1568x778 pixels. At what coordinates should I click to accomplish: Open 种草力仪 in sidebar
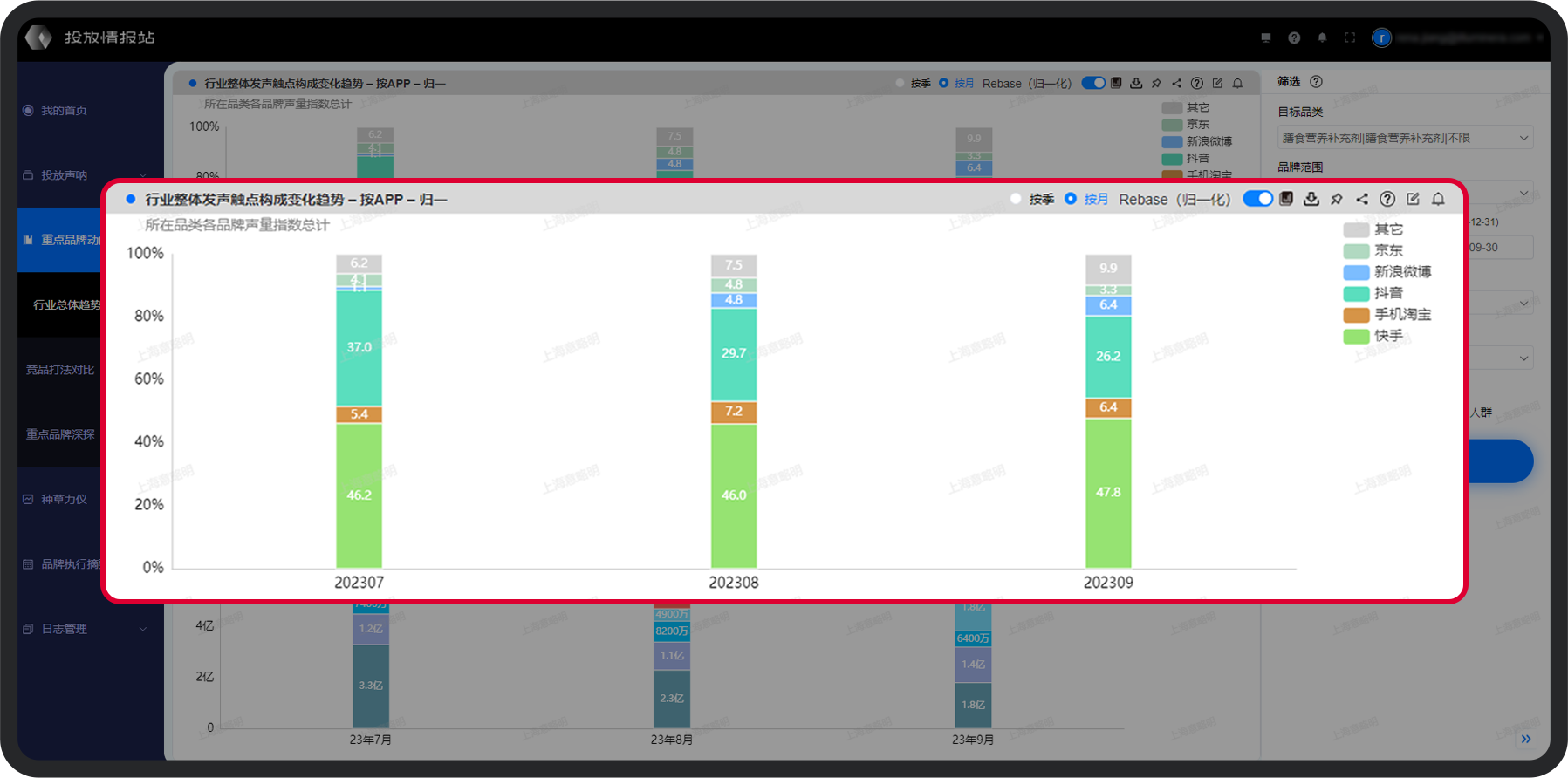coord(65,499)
